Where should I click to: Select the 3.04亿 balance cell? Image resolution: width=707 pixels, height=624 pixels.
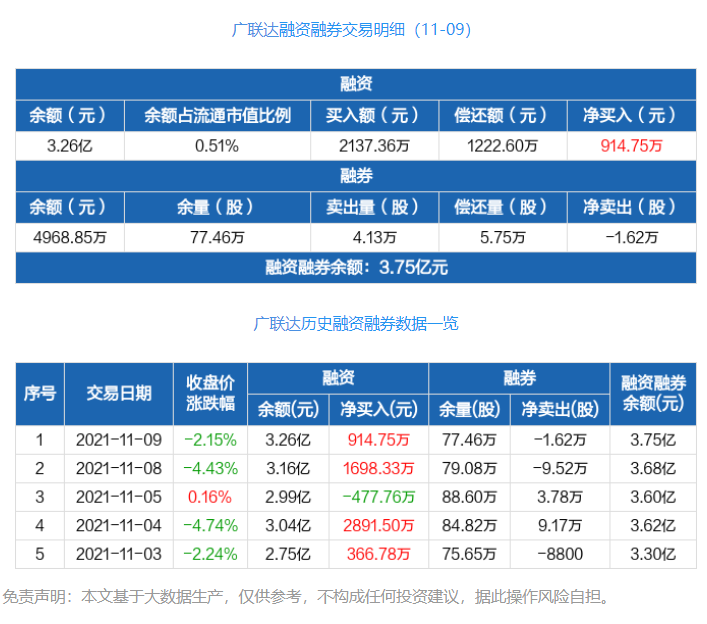(288, 525)
